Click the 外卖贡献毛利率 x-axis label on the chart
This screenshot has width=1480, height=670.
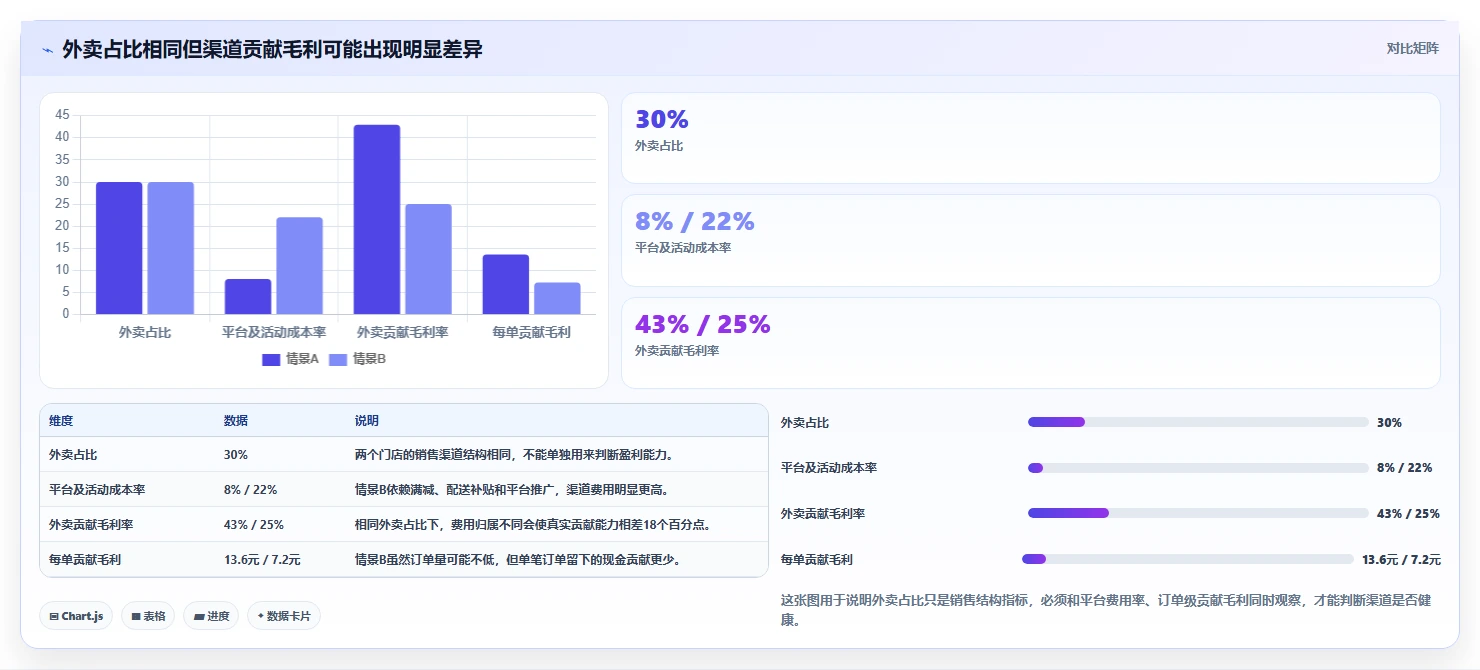click(403, 332)
